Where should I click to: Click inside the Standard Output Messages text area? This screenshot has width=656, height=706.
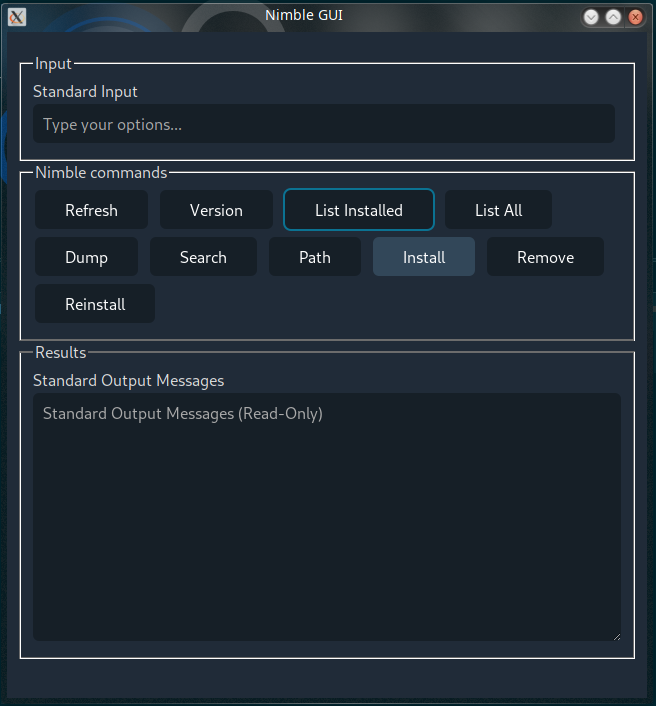click(327, 517)
